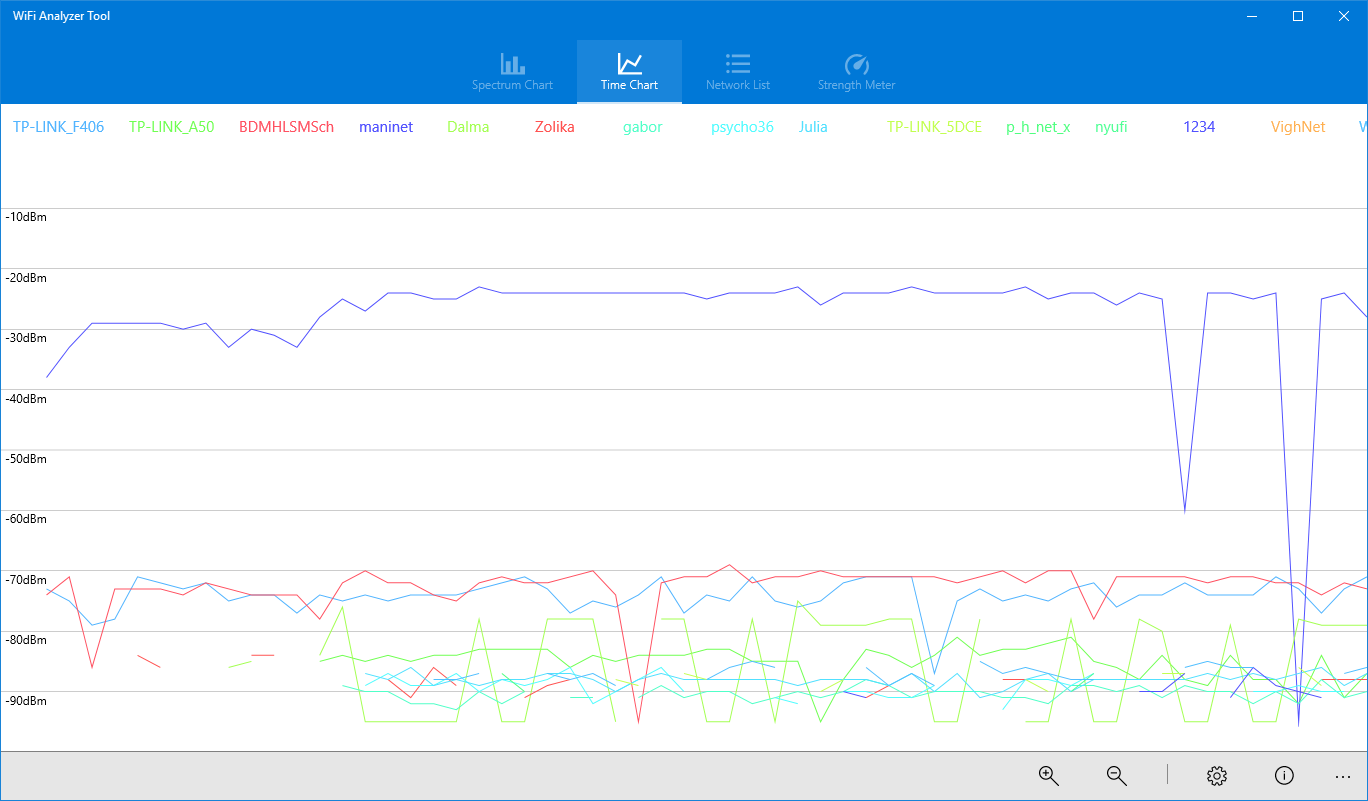Toggle the TP-LINK_F406 network trace
The width and height of the screenshot is (1368, 801).
(58, 127)
